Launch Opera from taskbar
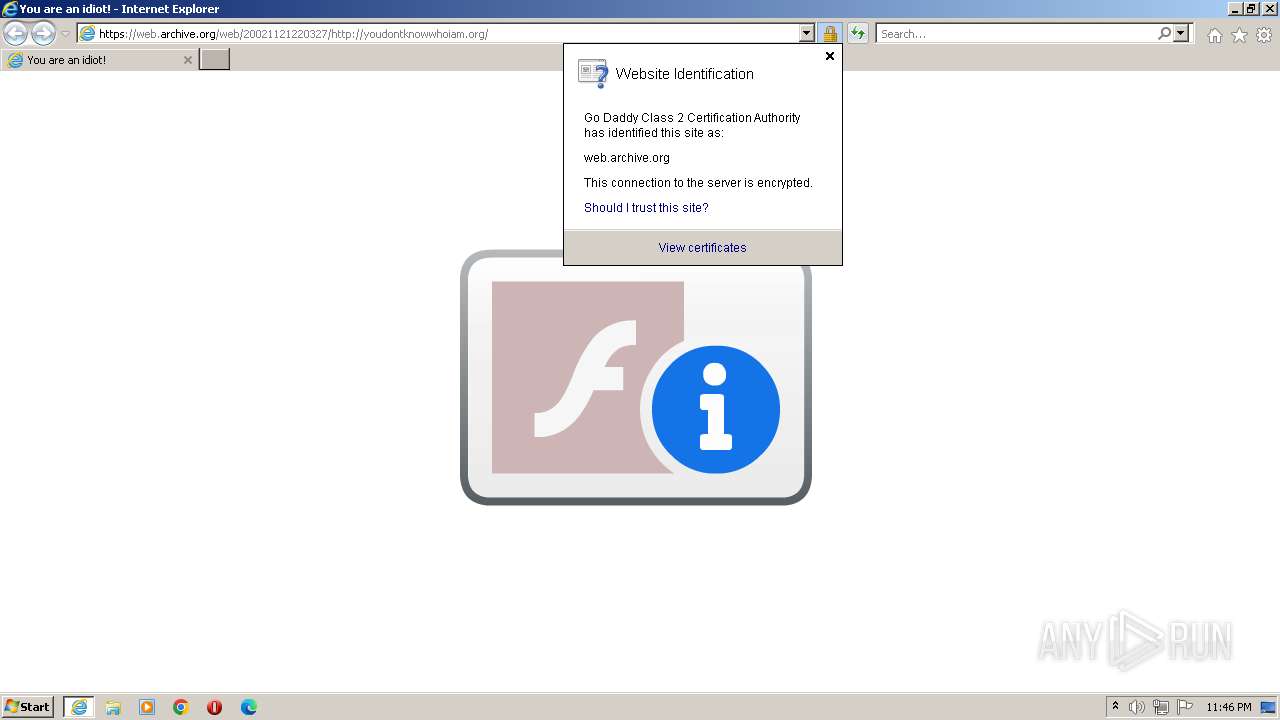The width and height of the screenshot is (1280, 720). [214, 707]
